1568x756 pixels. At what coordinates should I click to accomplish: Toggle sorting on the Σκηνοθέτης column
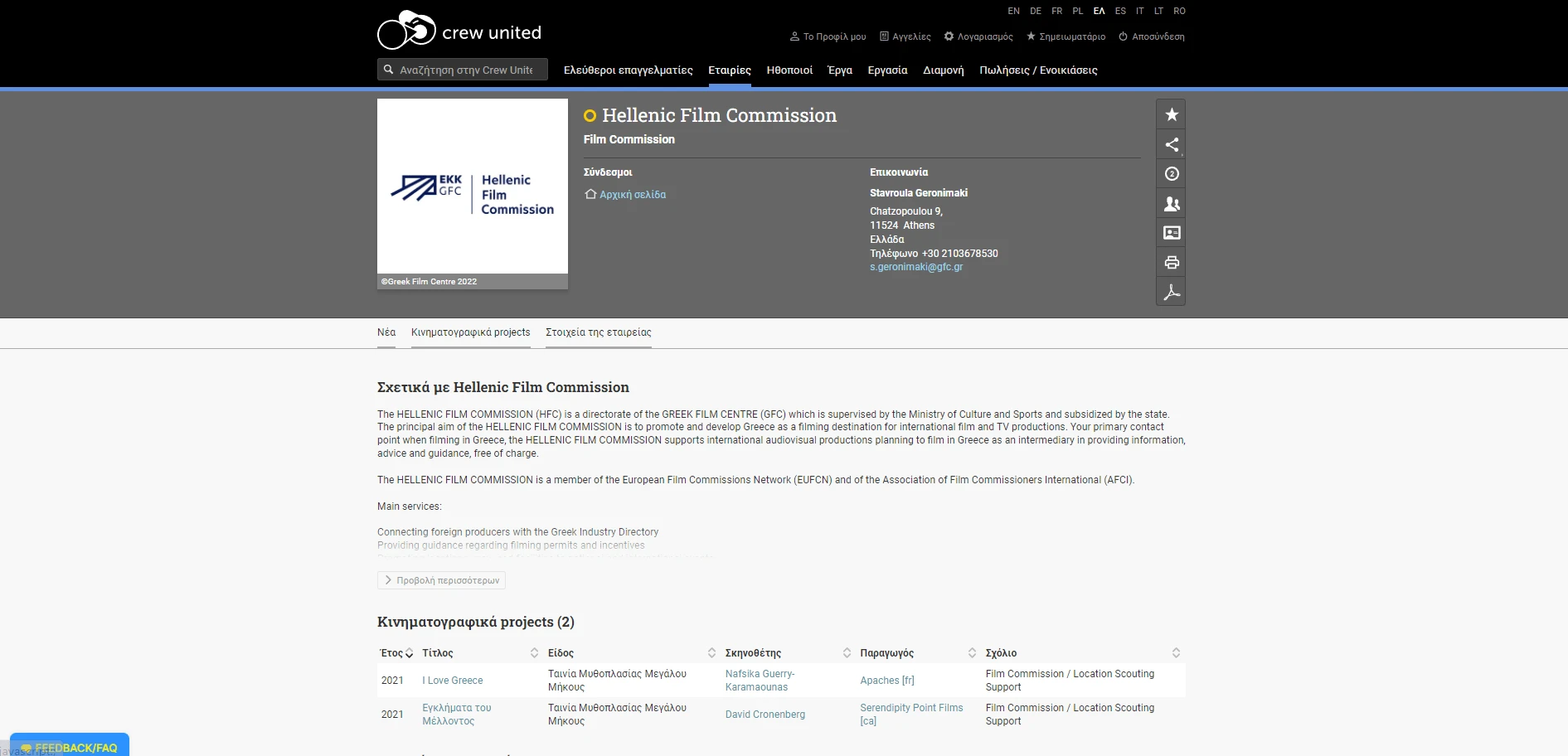[847, 652]
